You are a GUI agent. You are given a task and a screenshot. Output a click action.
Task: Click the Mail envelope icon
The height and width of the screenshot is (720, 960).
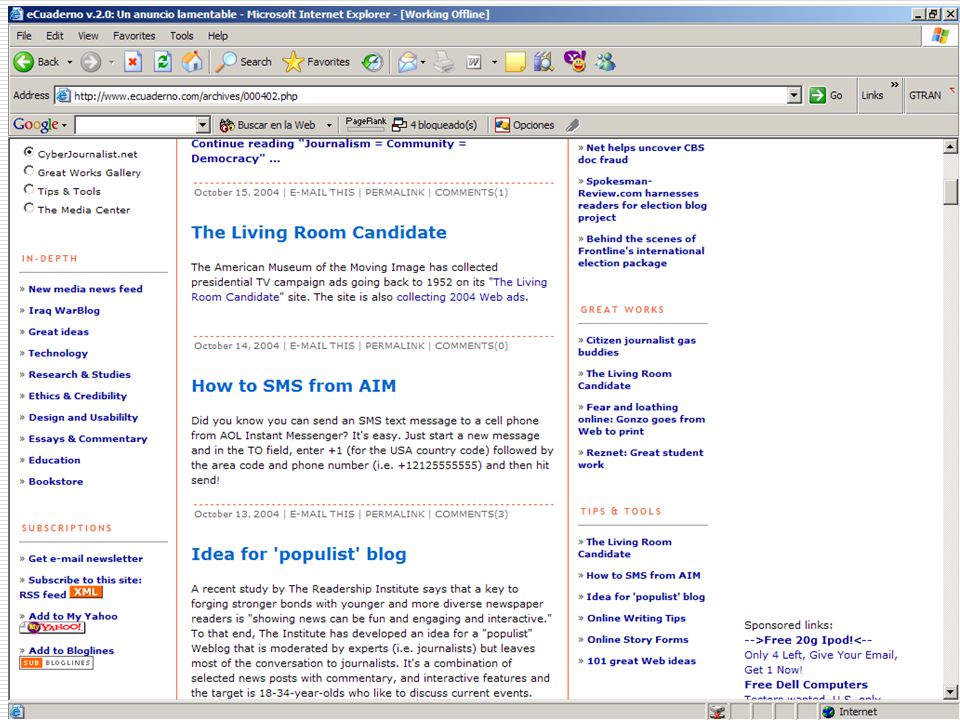[407, 62]
